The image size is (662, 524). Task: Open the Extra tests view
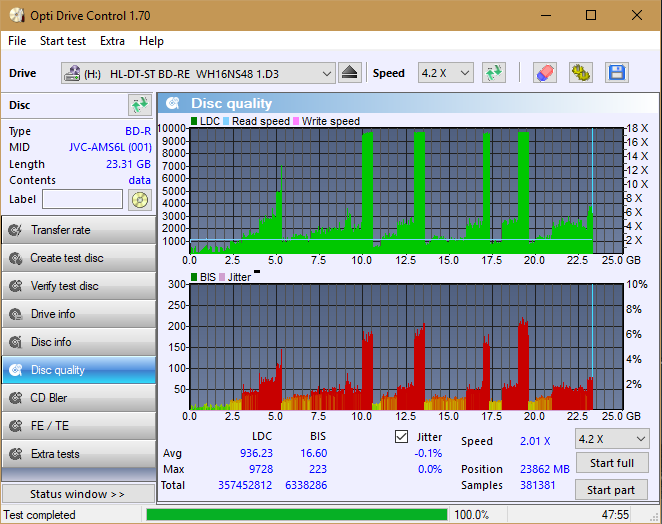click(79, 454)
